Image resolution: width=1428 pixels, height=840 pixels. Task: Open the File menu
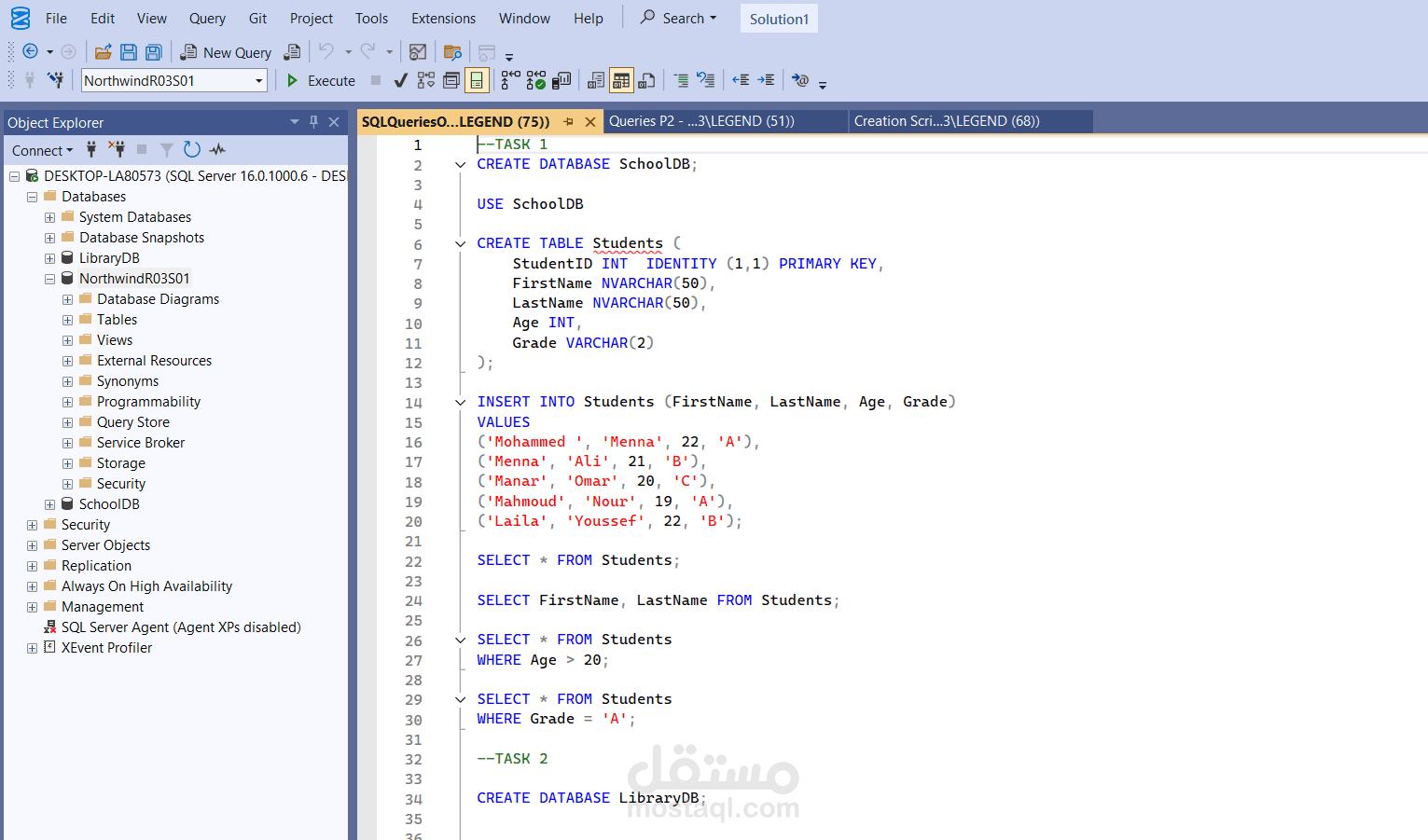[56, 19]
